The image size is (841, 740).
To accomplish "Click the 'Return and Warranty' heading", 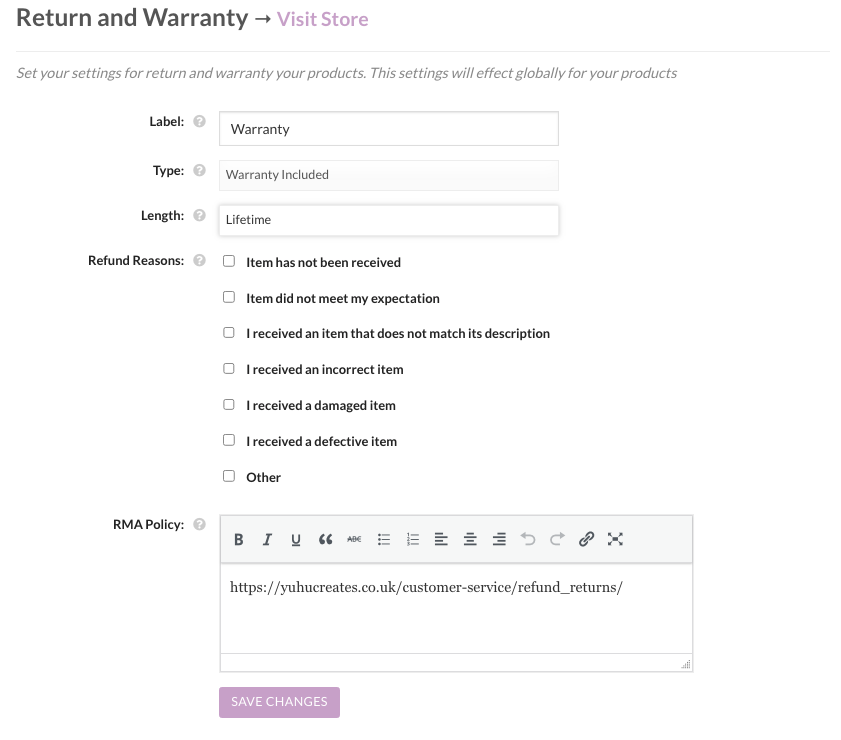I will [132, 18].
